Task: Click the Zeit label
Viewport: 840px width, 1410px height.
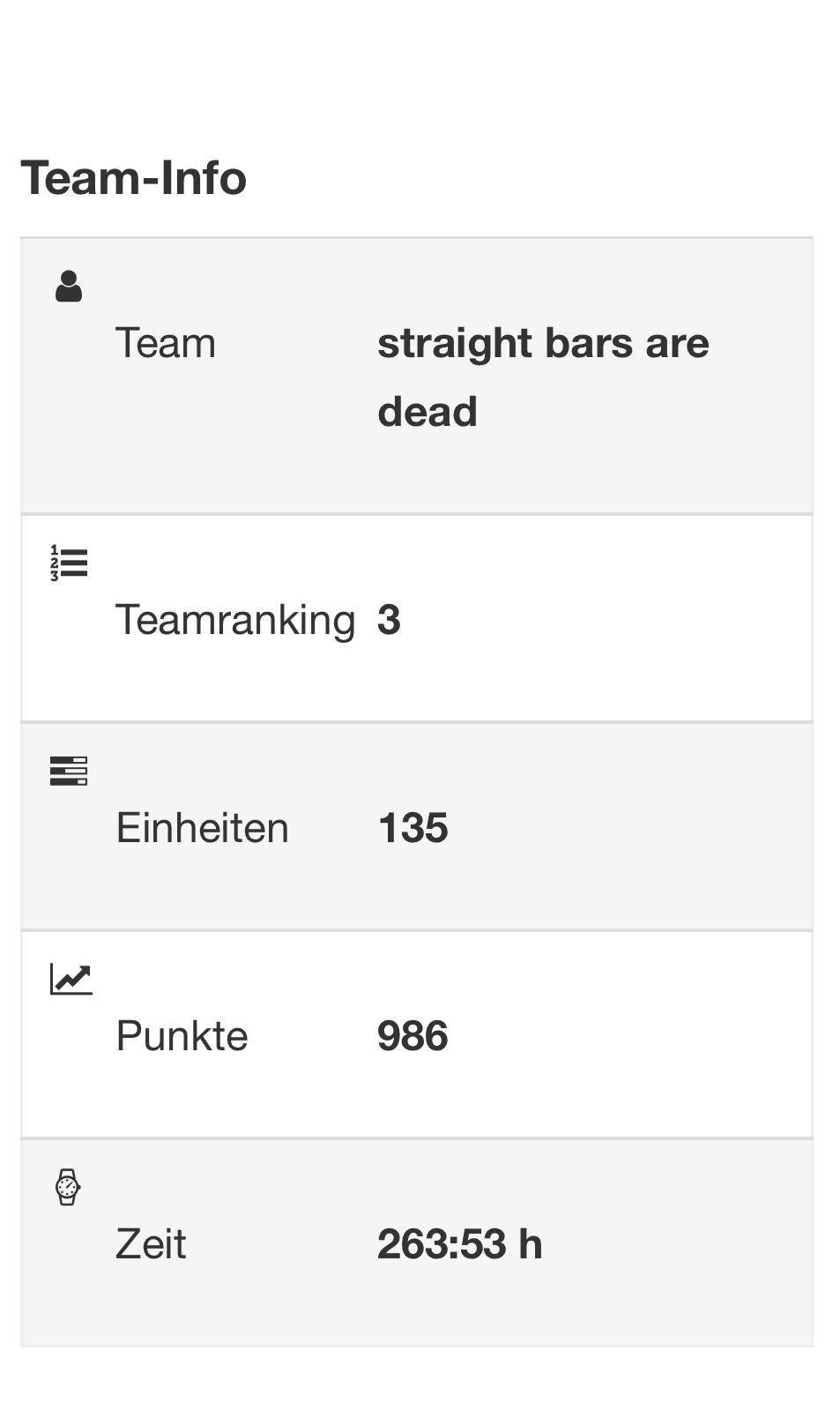Action: coord(151,1244)
